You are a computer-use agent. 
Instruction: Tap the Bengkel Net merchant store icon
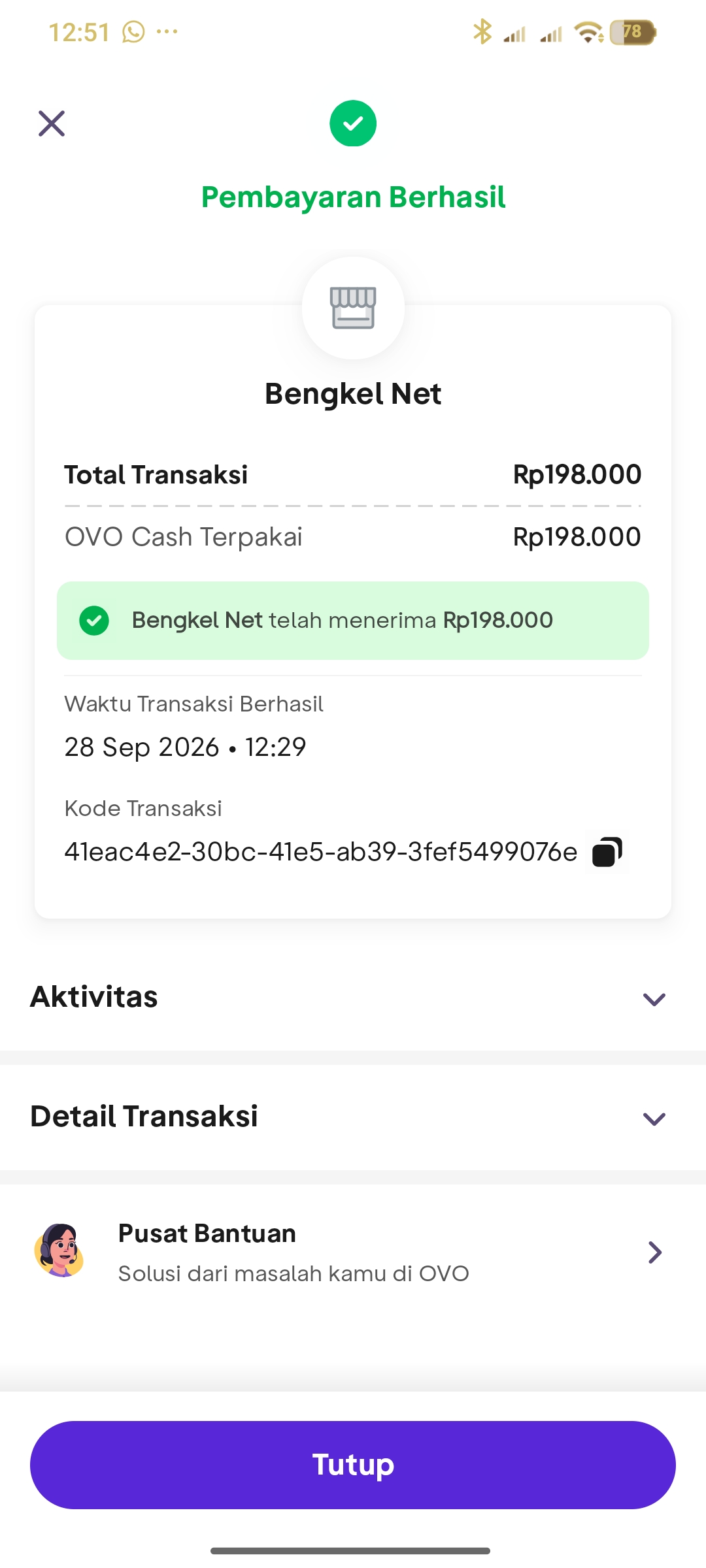pyautogui.click(x=353, y=308)
